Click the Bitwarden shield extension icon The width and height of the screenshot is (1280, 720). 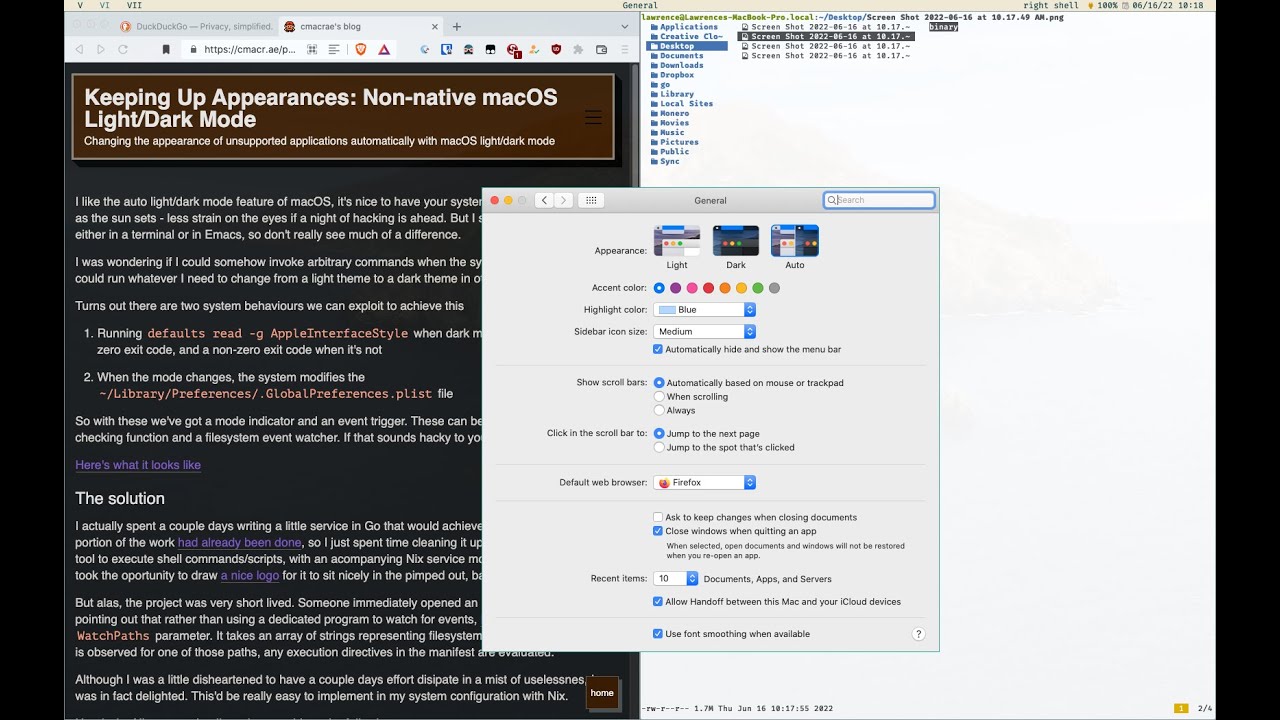click(447, 49)
